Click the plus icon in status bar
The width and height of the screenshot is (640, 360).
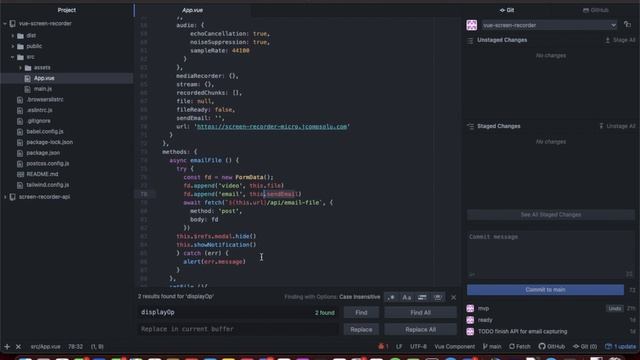[x=7, y=347]
